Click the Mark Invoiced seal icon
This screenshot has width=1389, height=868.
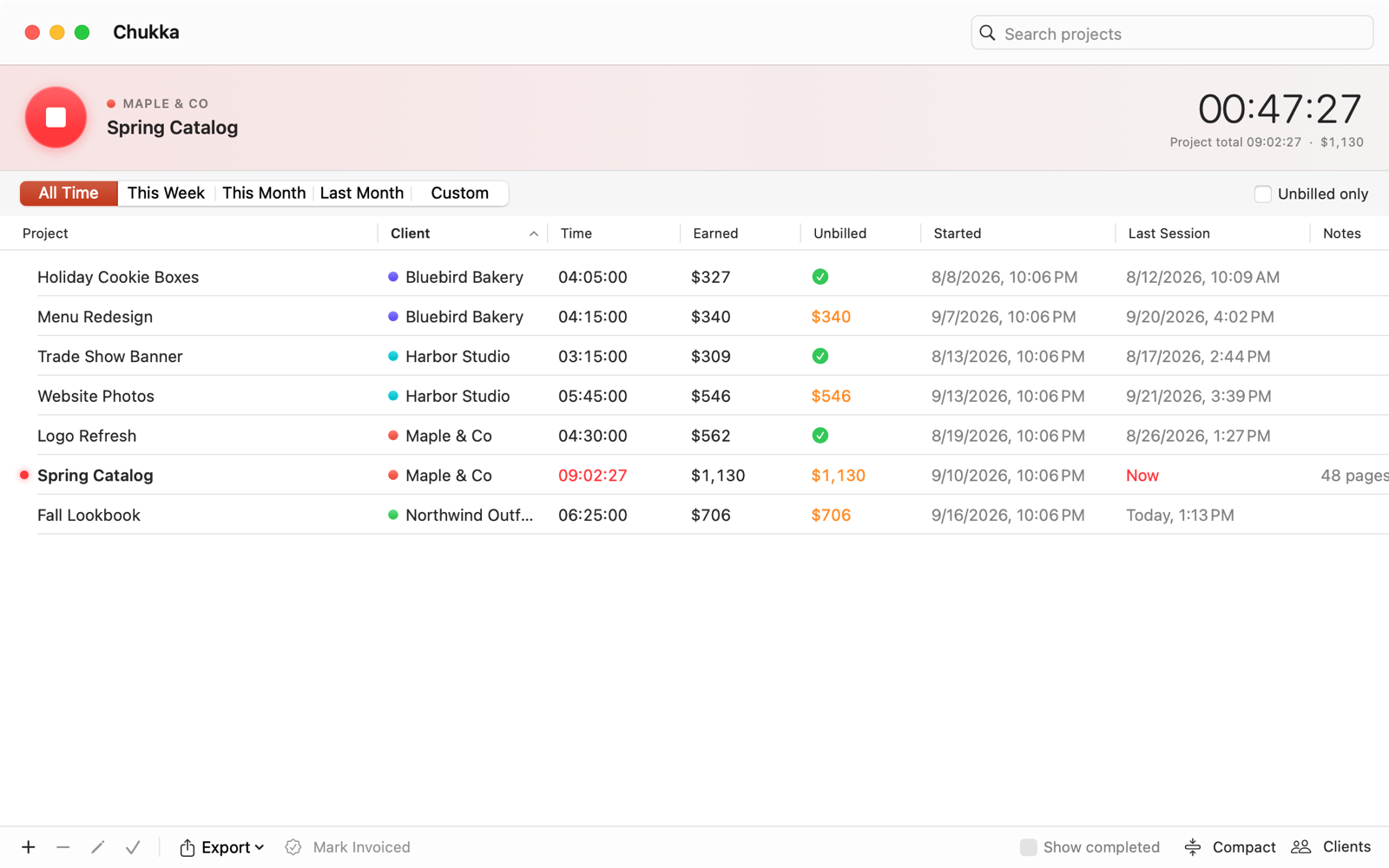(293, 847)
